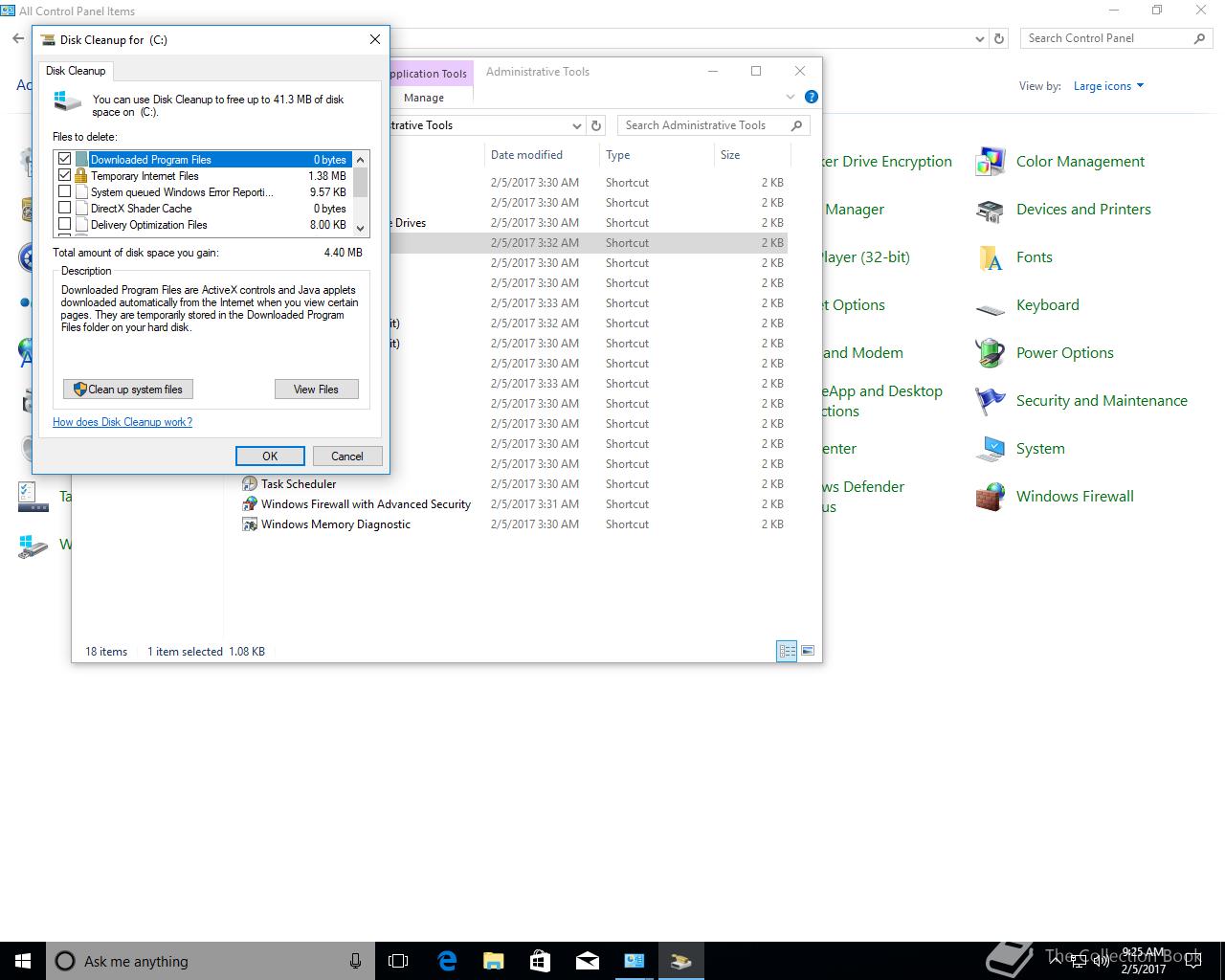
Task: Open File Explorer from taskbar
Action: pyautogui.click(x=493, y=961)
